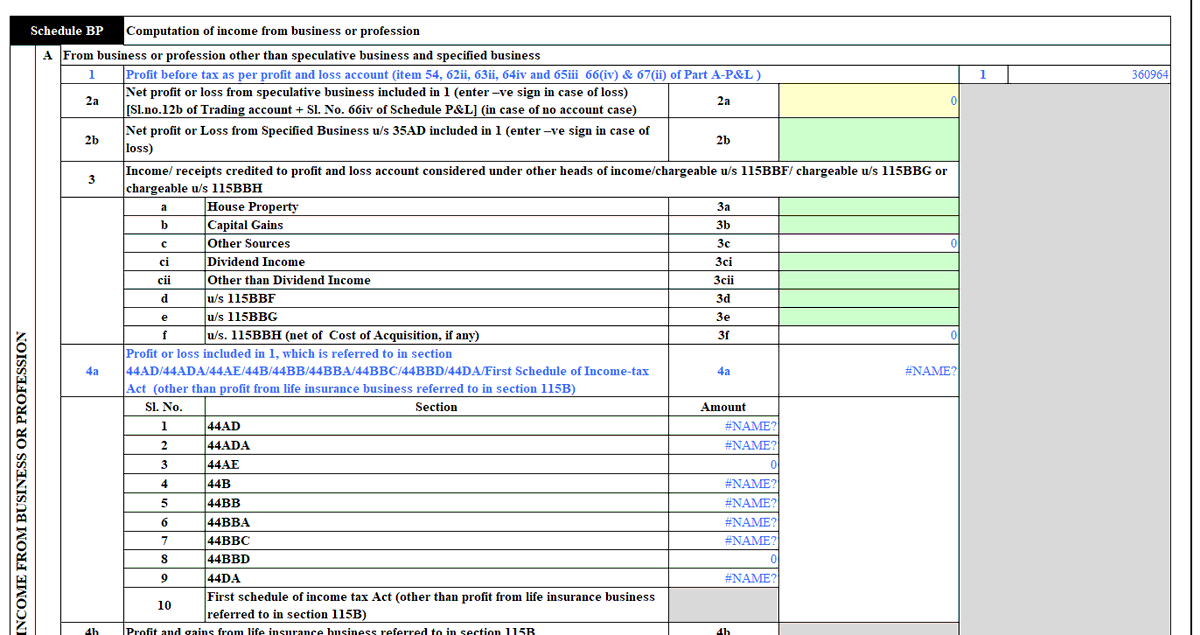
Task: Select the 44DA amount cell
Action: click(x=723, y=578)
